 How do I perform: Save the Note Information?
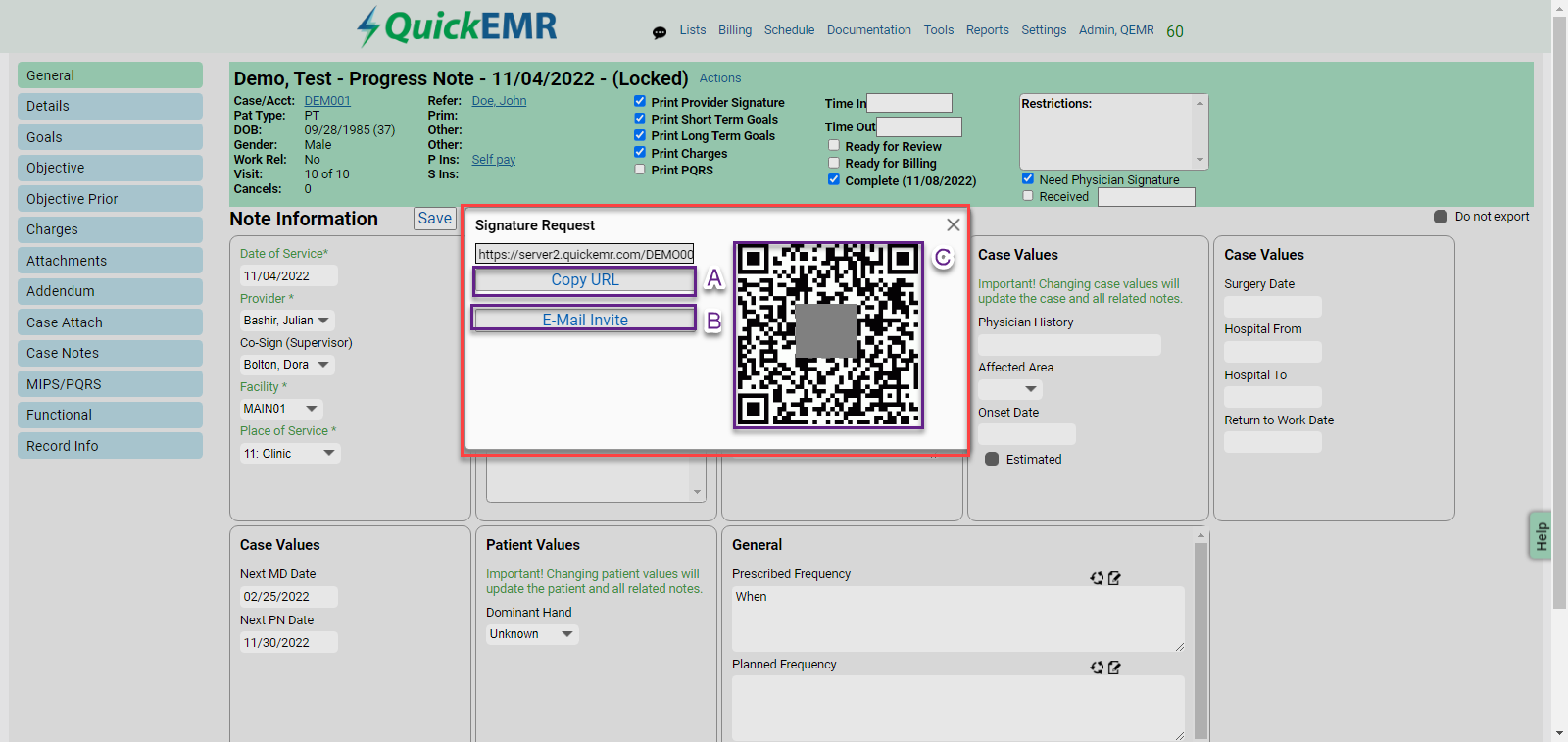tap(435, 219)
